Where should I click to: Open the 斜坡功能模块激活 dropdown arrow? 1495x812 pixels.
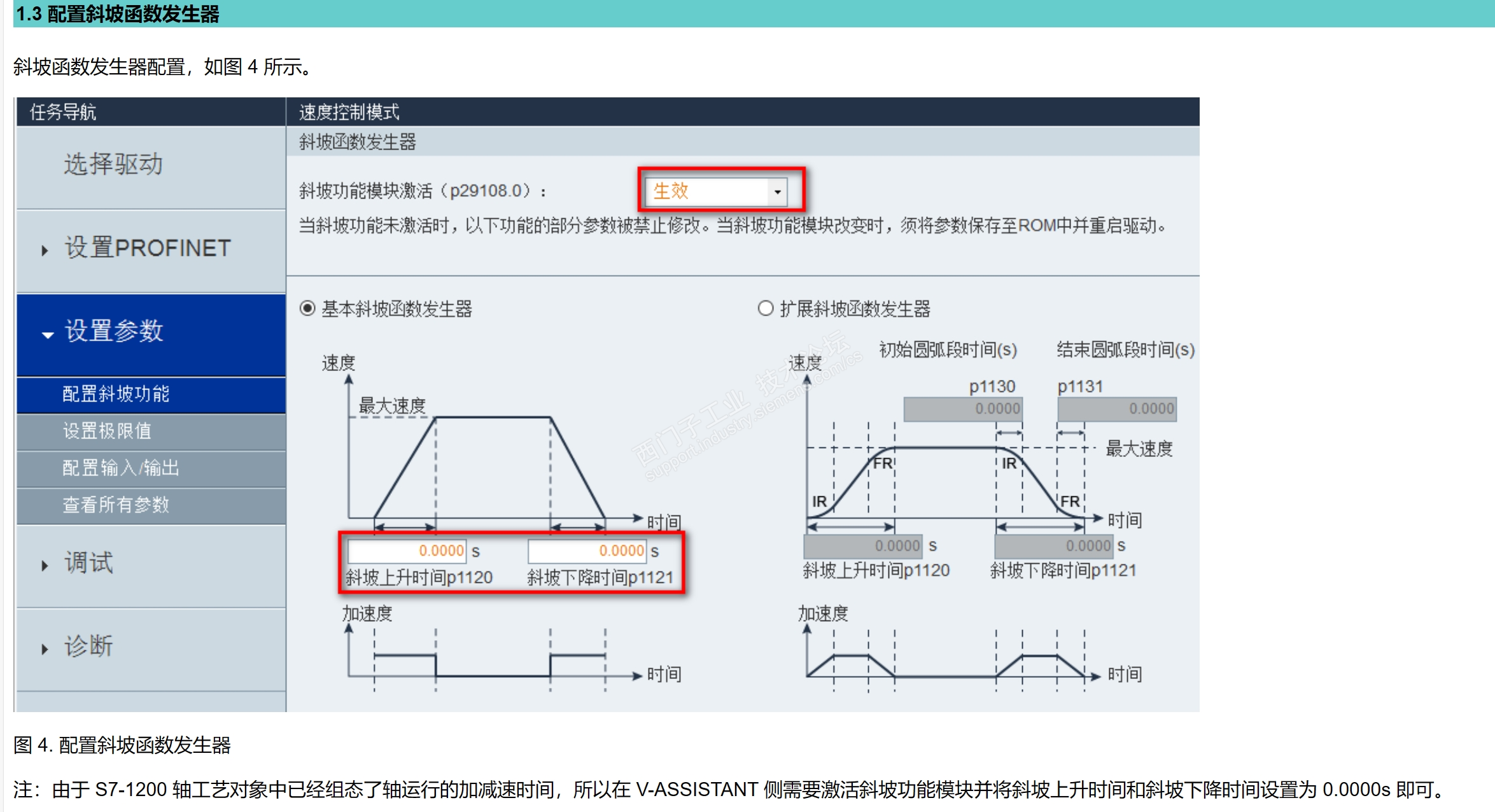coord(777,192)
